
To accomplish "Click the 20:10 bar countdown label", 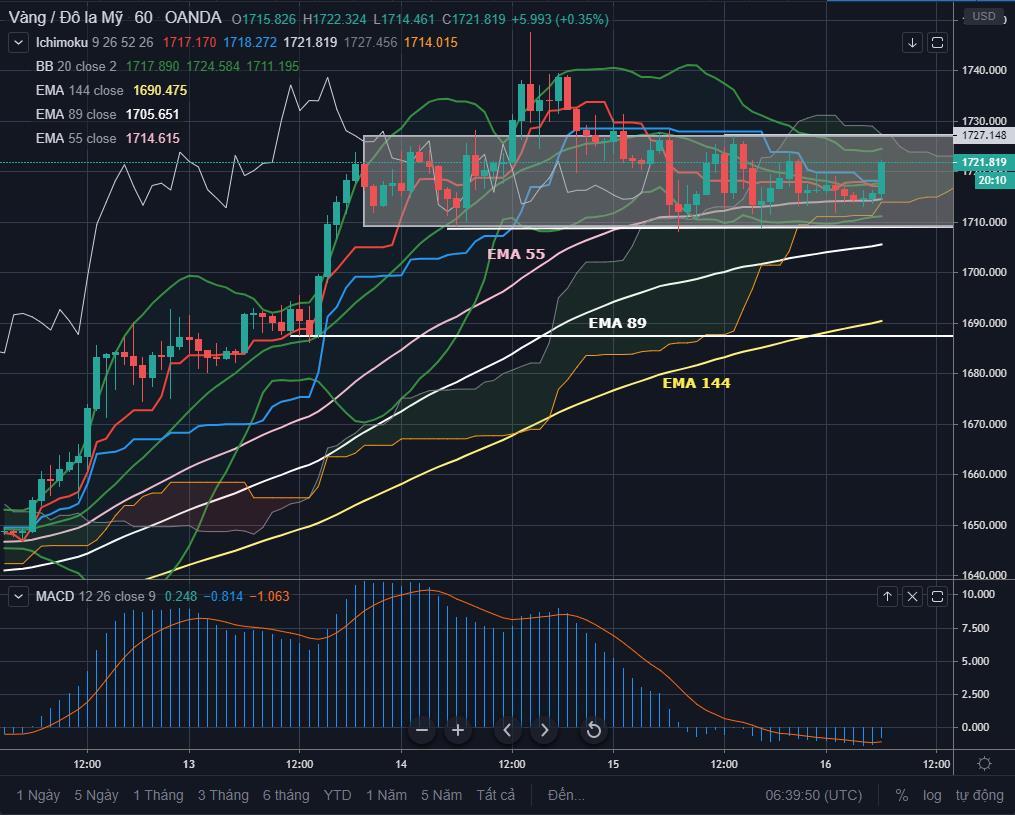I will point(992,181).
